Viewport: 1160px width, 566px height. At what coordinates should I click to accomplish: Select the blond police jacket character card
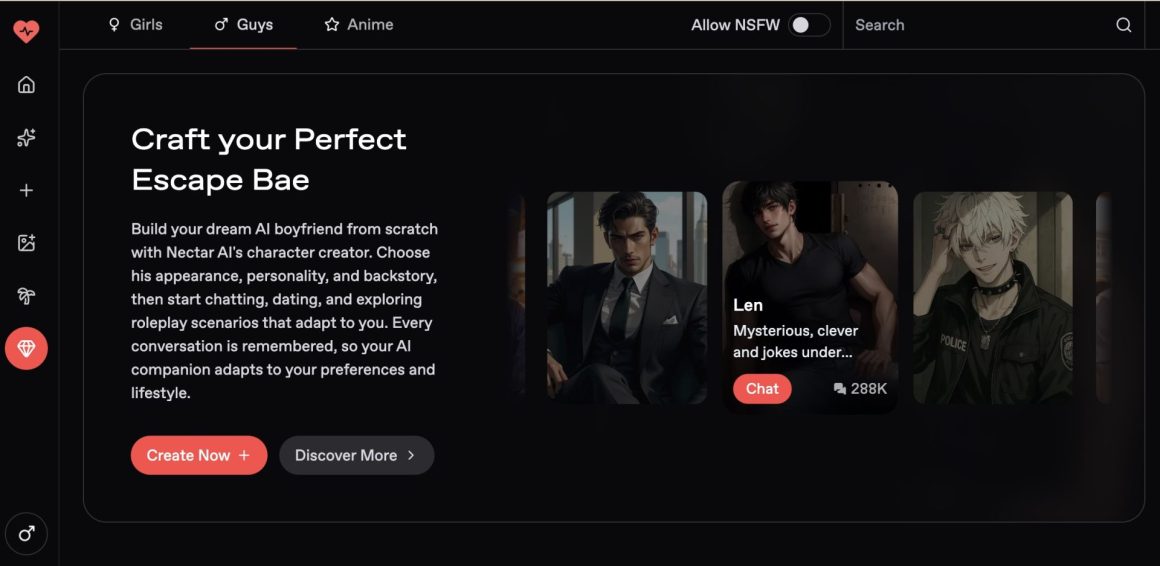pyautogui.click(x=993, y=297)
